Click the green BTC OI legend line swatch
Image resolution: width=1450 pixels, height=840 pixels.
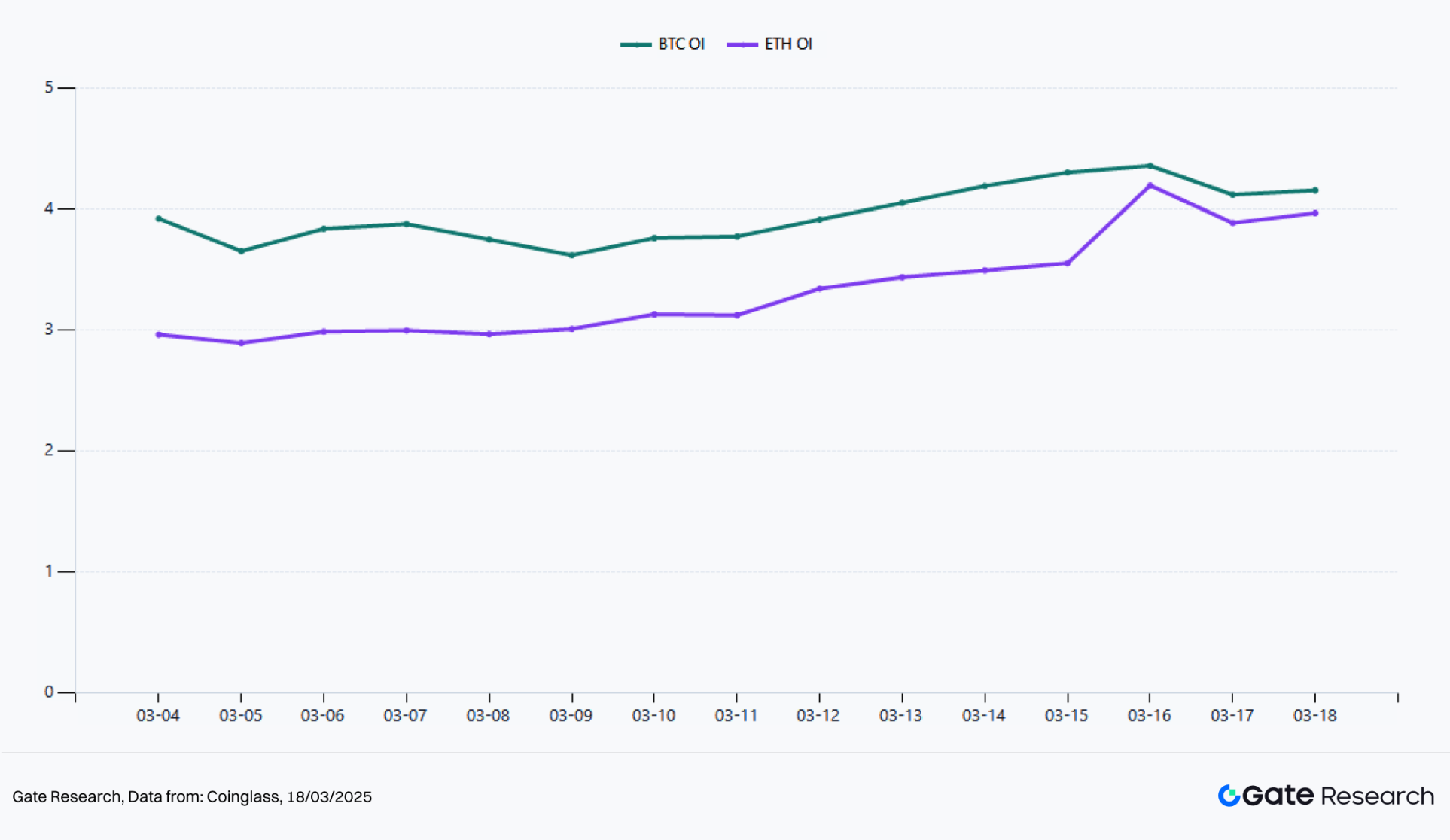tap(635, 45)
